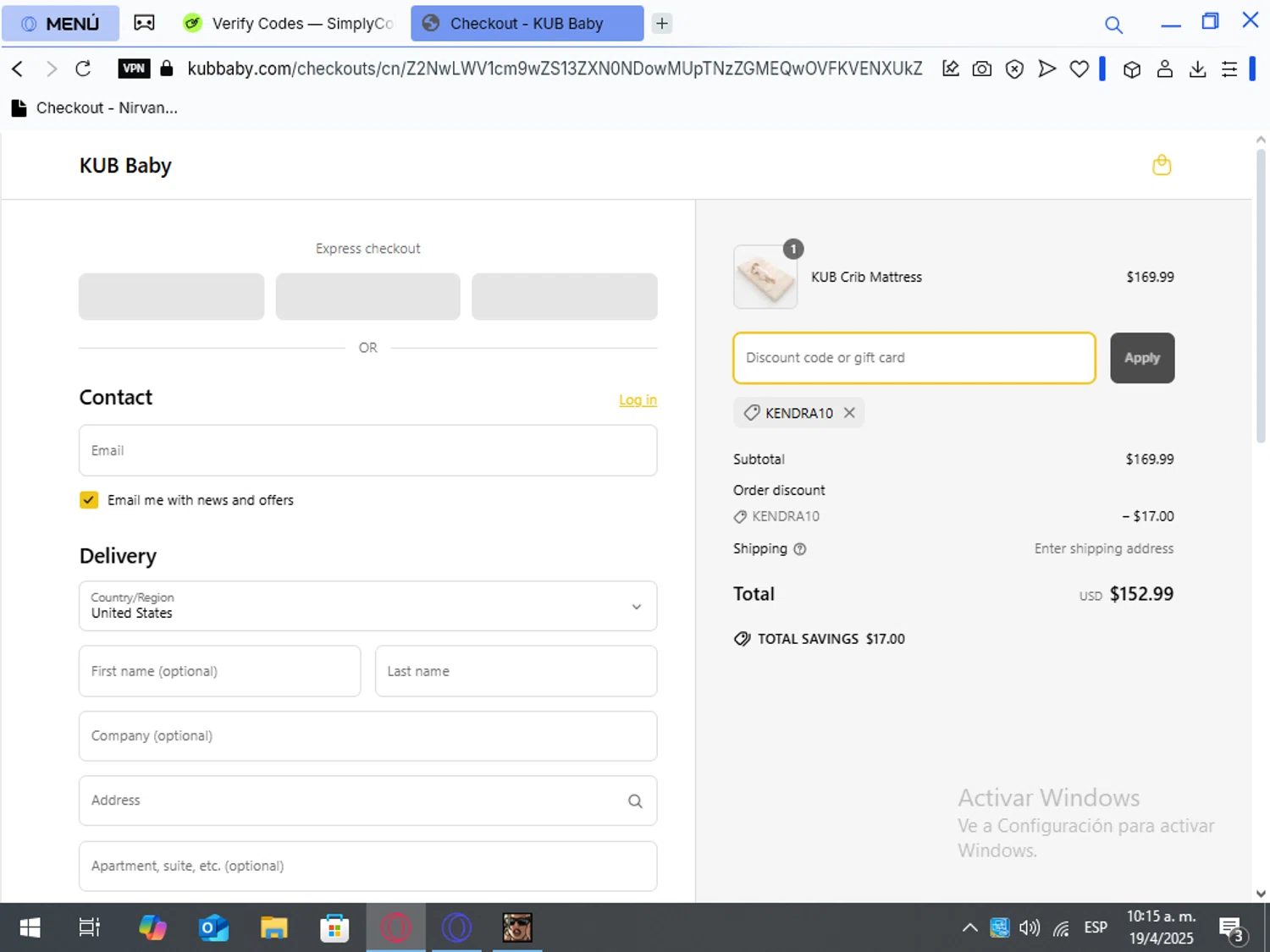Open the page edit/annotate icon
Image resolution: width=1270 pixels, height=952 pixels.
(951, 69)
